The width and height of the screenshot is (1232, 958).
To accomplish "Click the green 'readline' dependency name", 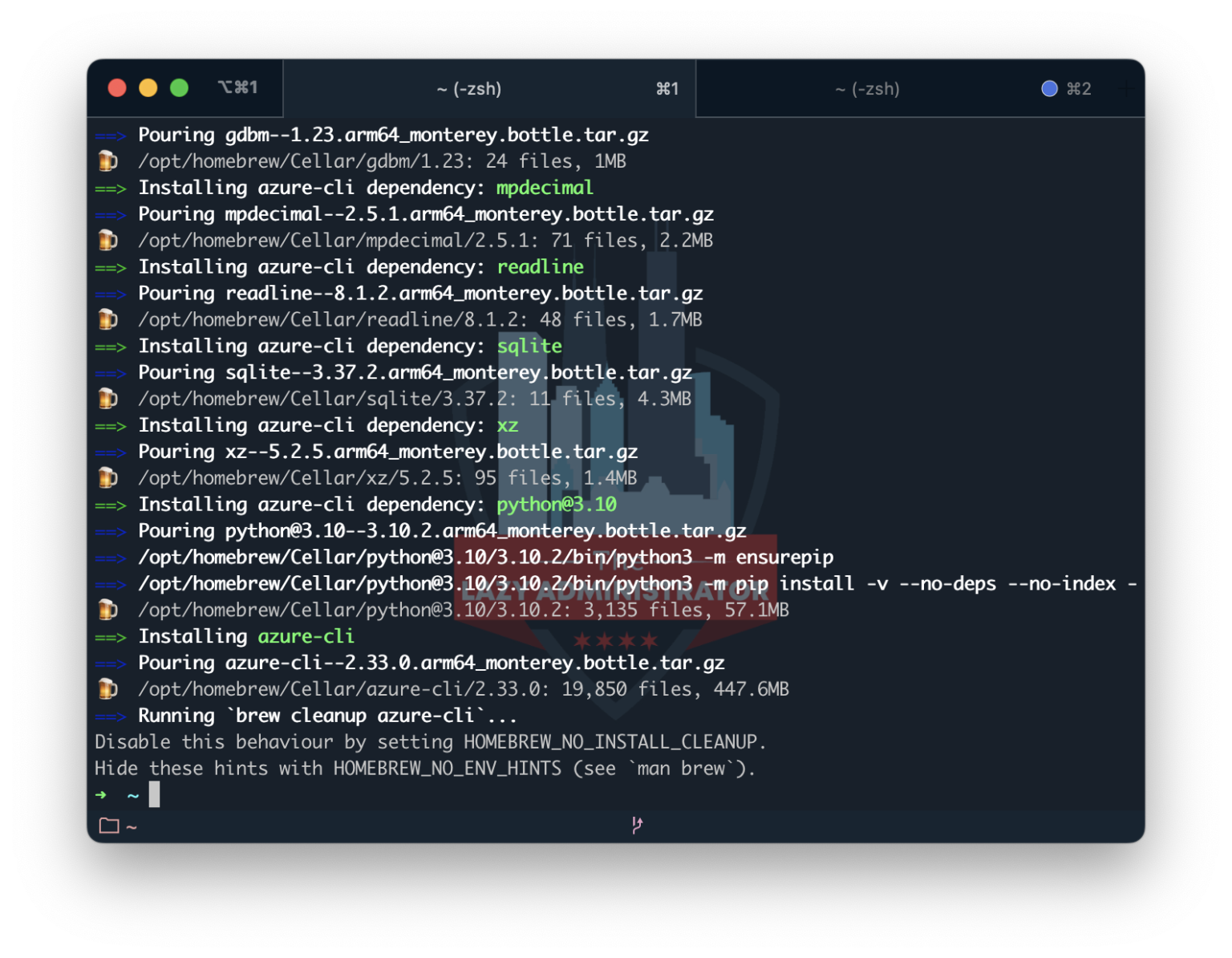I will 540,267.
